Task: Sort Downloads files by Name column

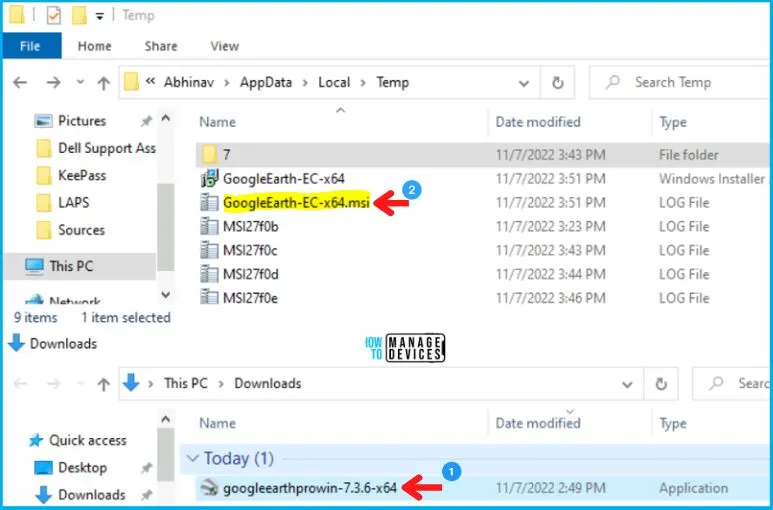Action: (x=217, y=423)
